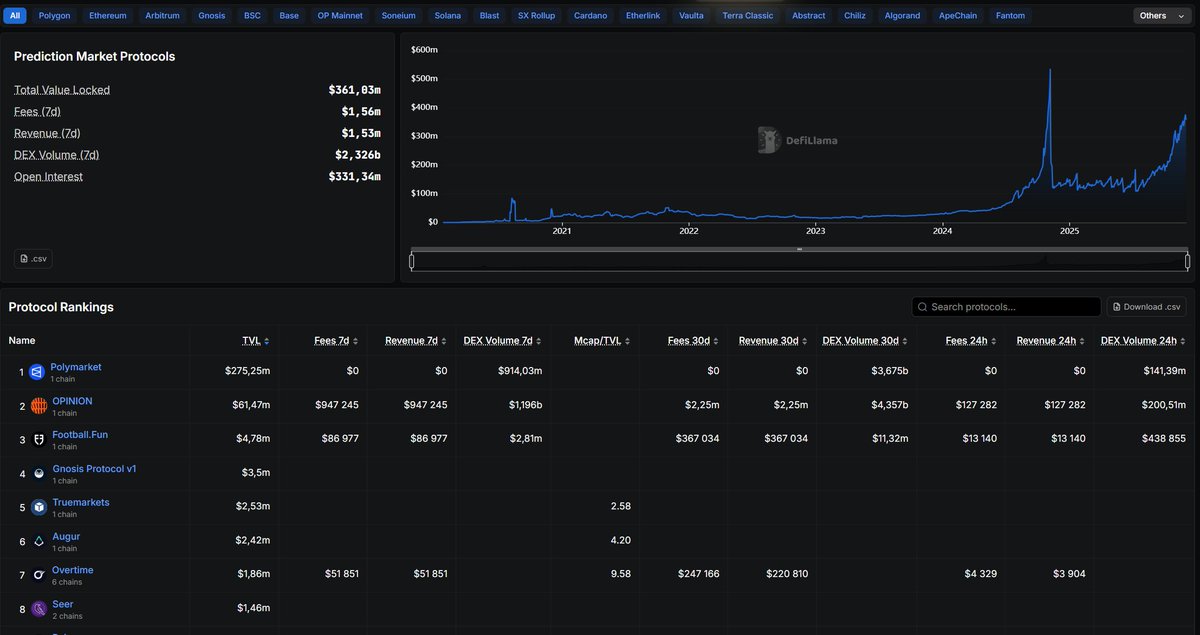
Task: Click the DEX Volume (7d) label
Action: point(56,155)
